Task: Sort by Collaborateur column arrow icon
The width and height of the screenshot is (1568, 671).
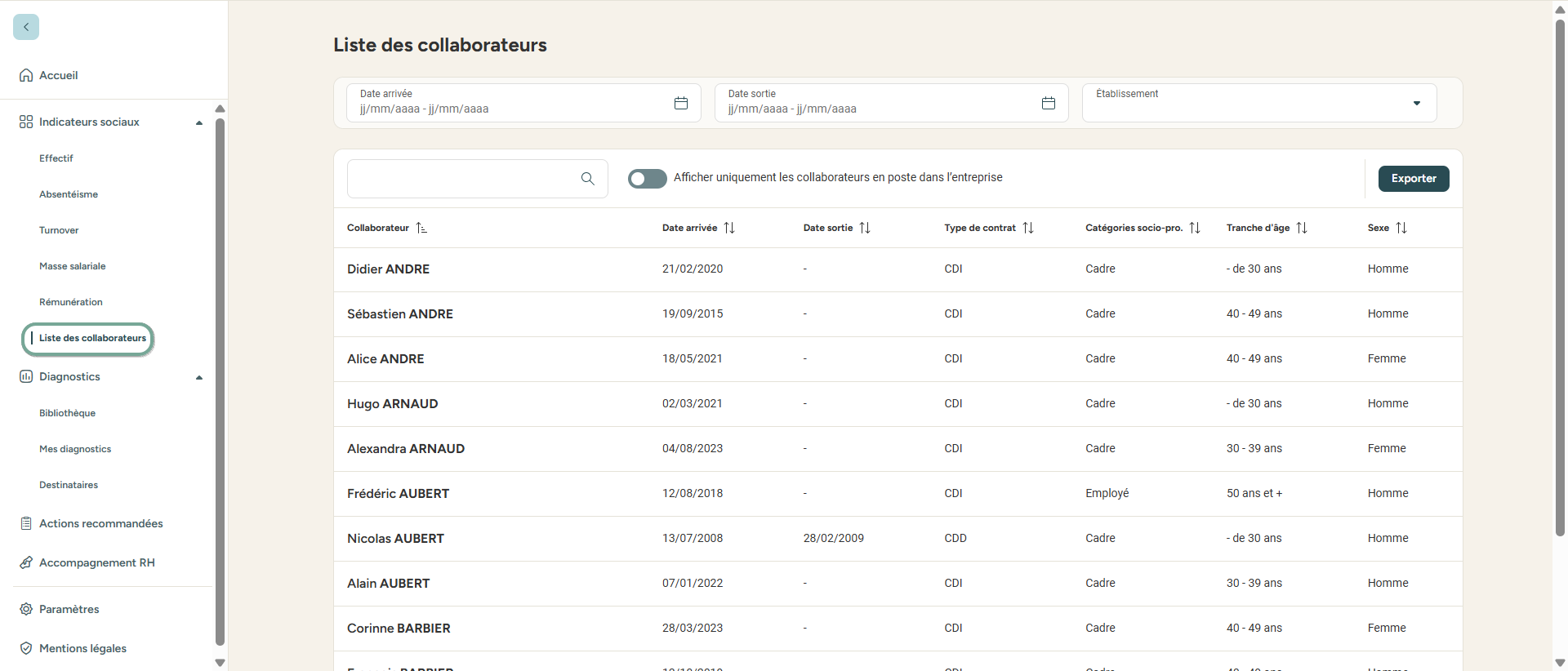Action: tap(421, 228)
